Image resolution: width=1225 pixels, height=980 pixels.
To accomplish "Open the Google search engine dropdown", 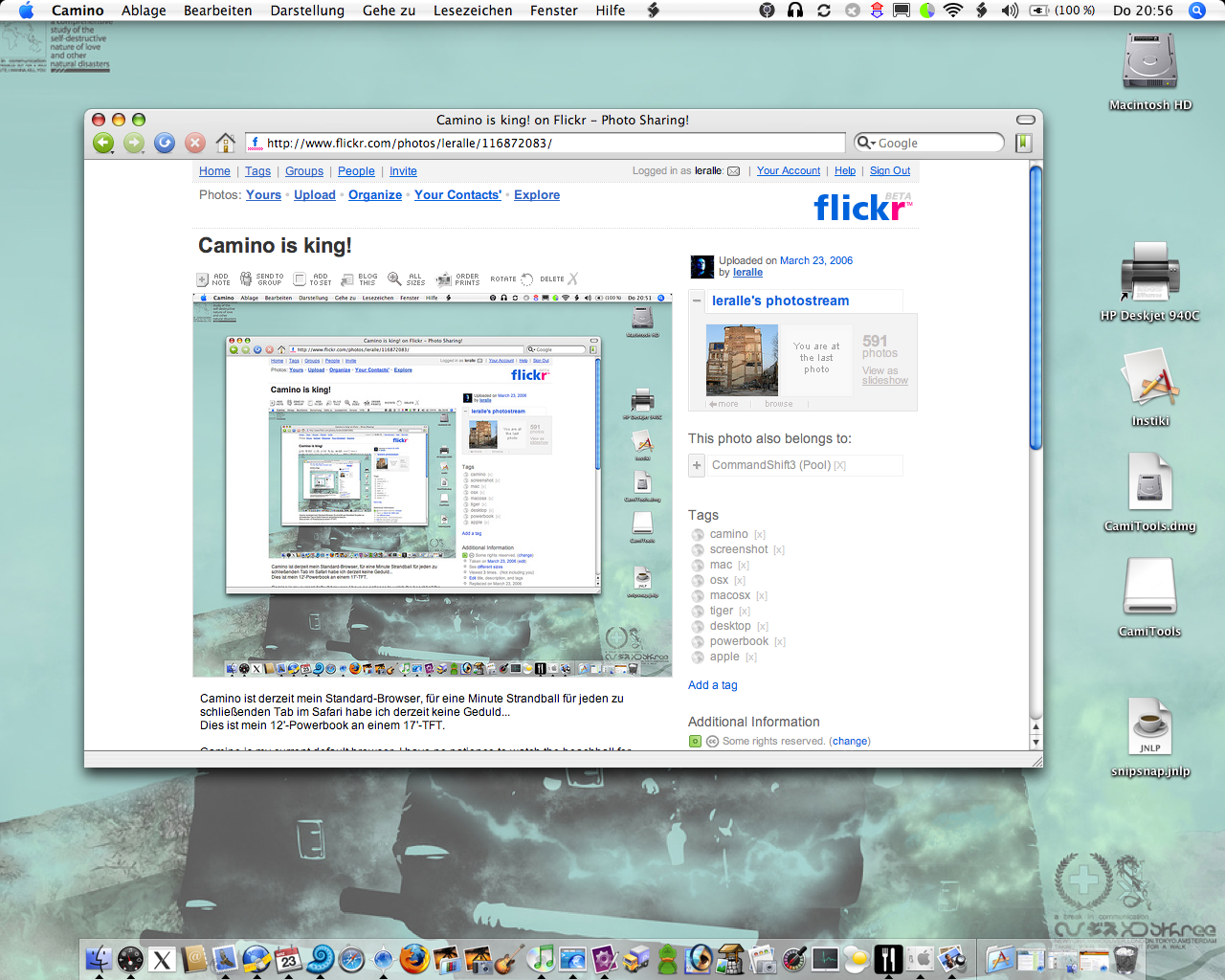I will point(866,143).
